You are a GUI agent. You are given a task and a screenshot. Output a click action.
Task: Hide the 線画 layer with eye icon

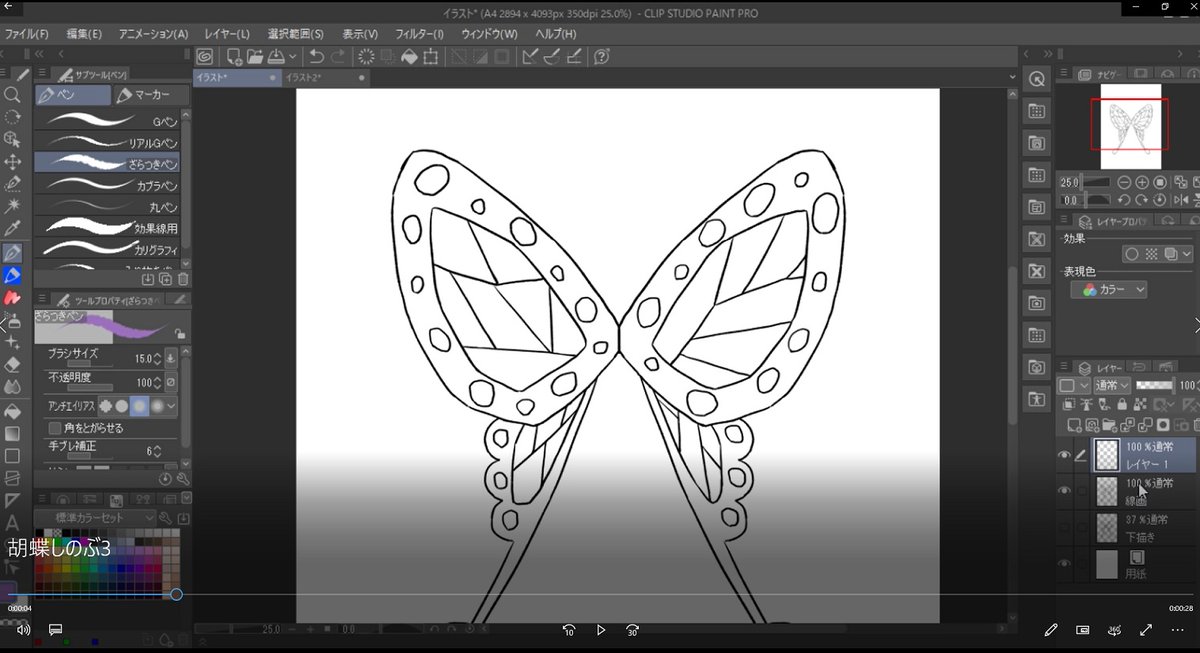pos(1064,491)
